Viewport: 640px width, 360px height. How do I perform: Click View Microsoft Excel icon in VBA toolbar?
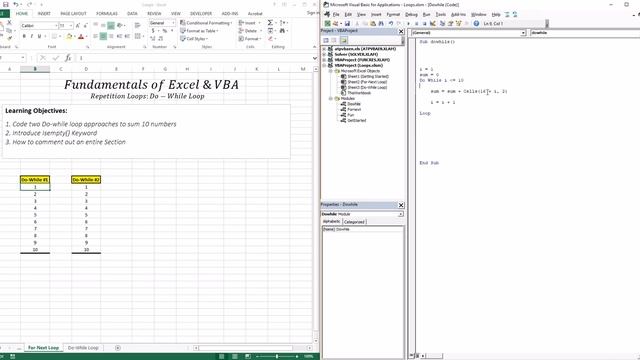(327, 24)
